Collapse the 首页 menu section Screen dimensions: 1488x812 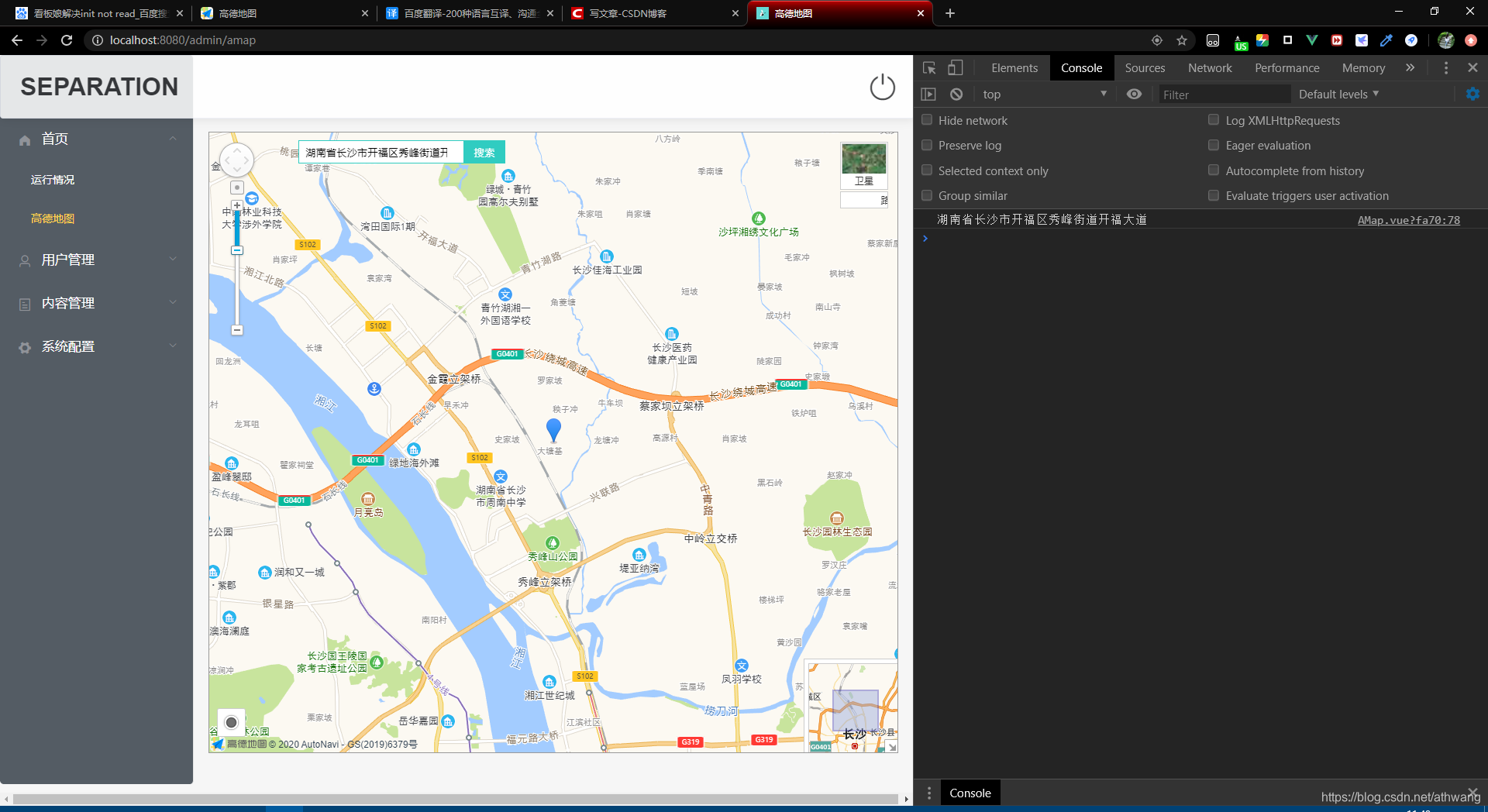click(x=173, y=139)
